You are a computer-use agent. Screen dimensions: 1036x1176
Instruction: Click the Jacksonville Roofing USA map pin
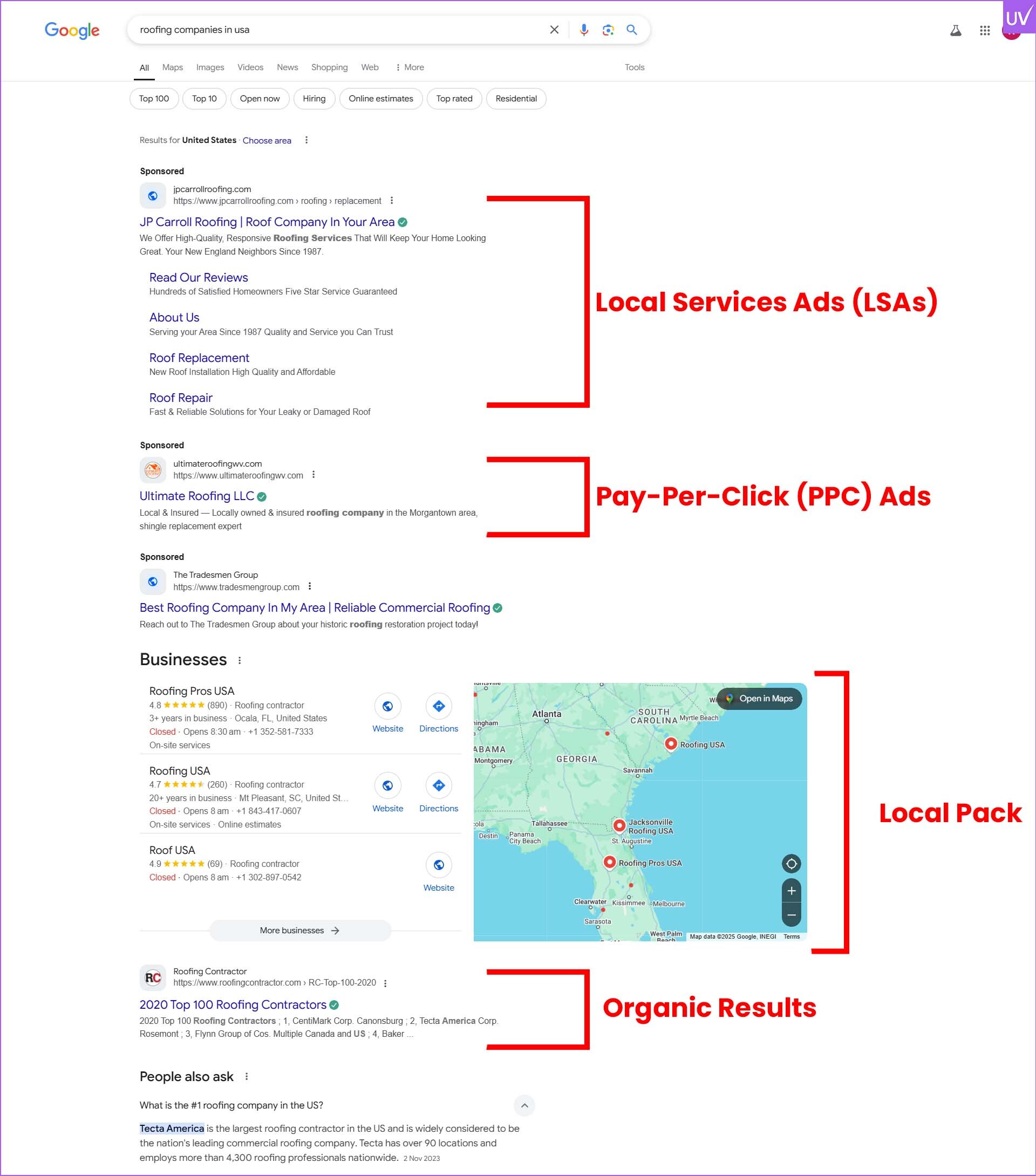619,825
